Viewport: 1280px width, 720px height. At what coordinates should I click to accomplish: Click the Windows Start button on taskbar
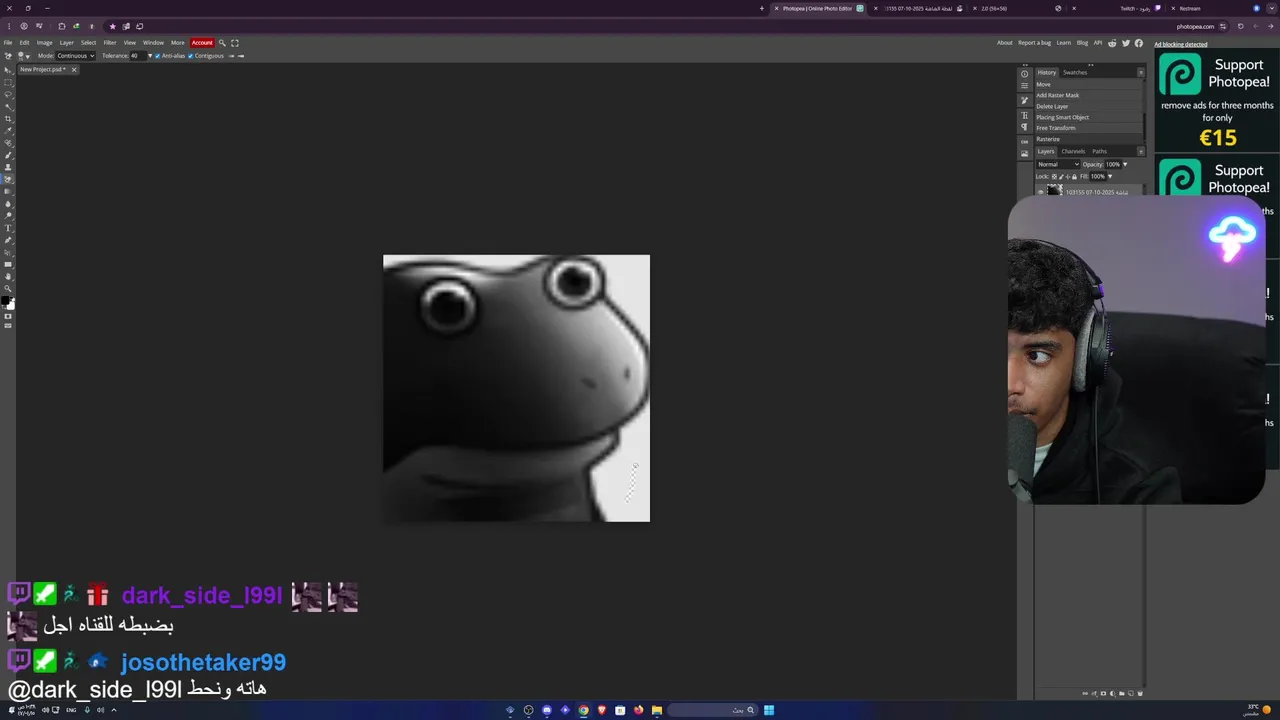[769, 710]
